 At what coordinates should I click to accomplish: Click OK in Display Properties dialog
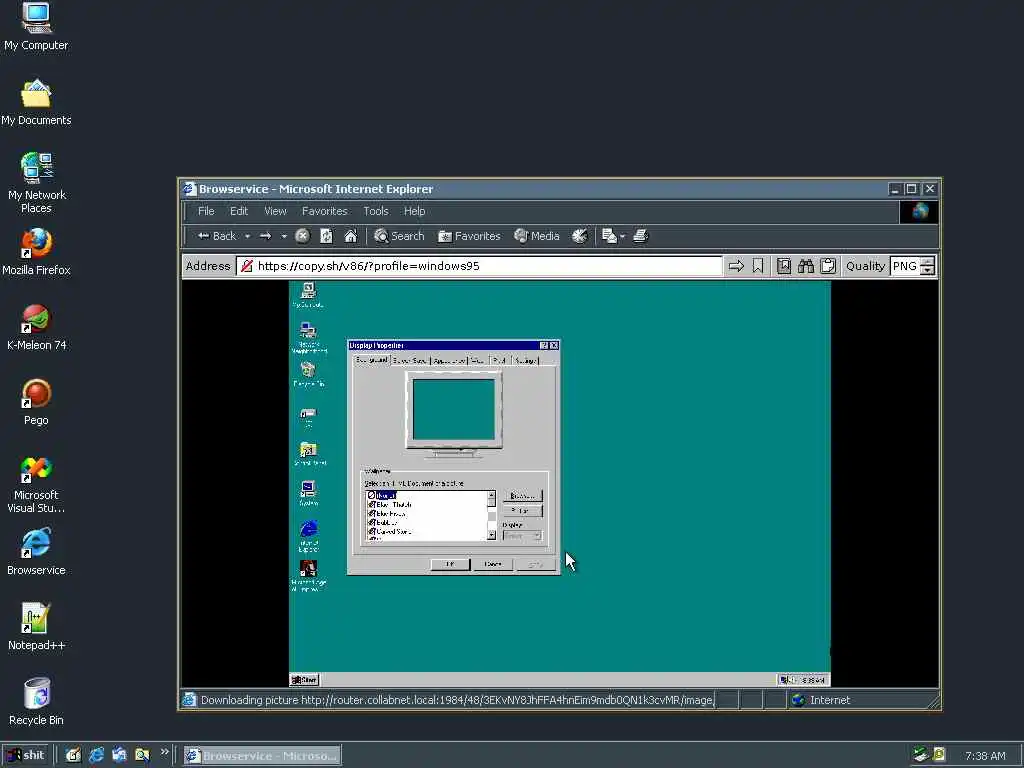click(x=450, y=564)
